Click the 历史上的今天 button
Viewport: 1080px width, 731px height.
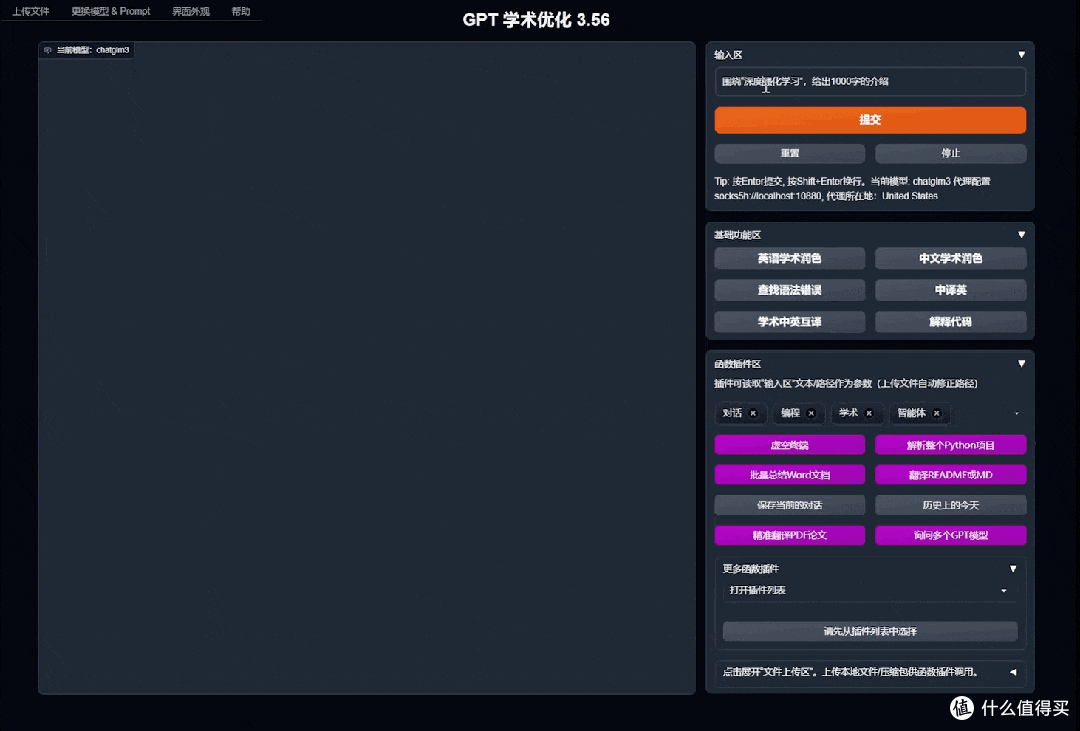[951, 505]
